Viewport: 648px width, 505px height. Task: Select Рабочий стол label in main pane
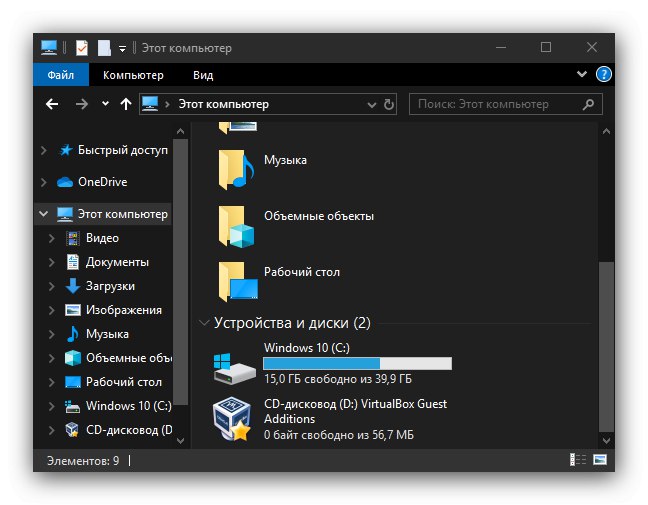[x=302, y=272]
